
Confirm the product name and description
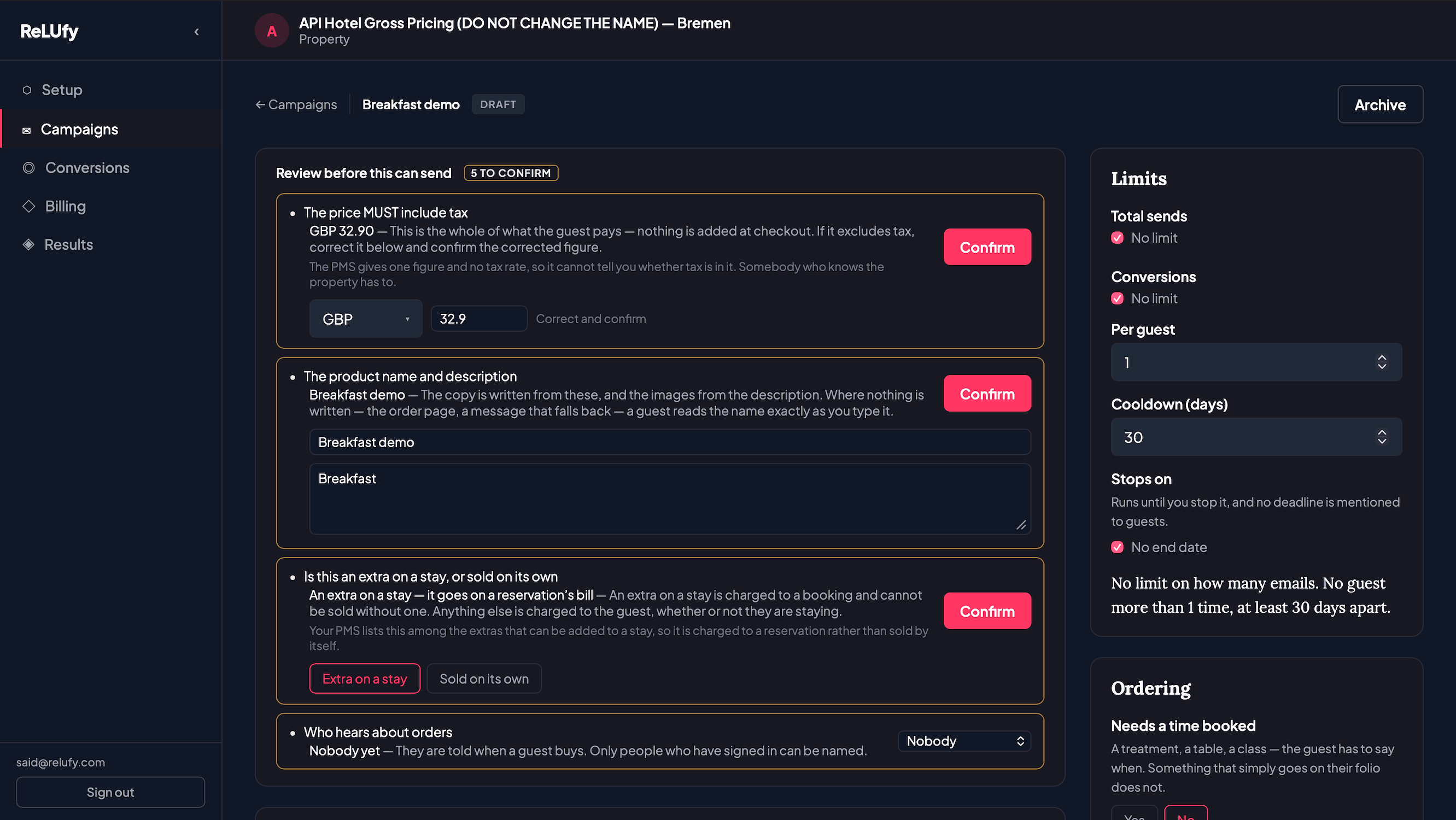pyautogui.click(x=987, y=394)
